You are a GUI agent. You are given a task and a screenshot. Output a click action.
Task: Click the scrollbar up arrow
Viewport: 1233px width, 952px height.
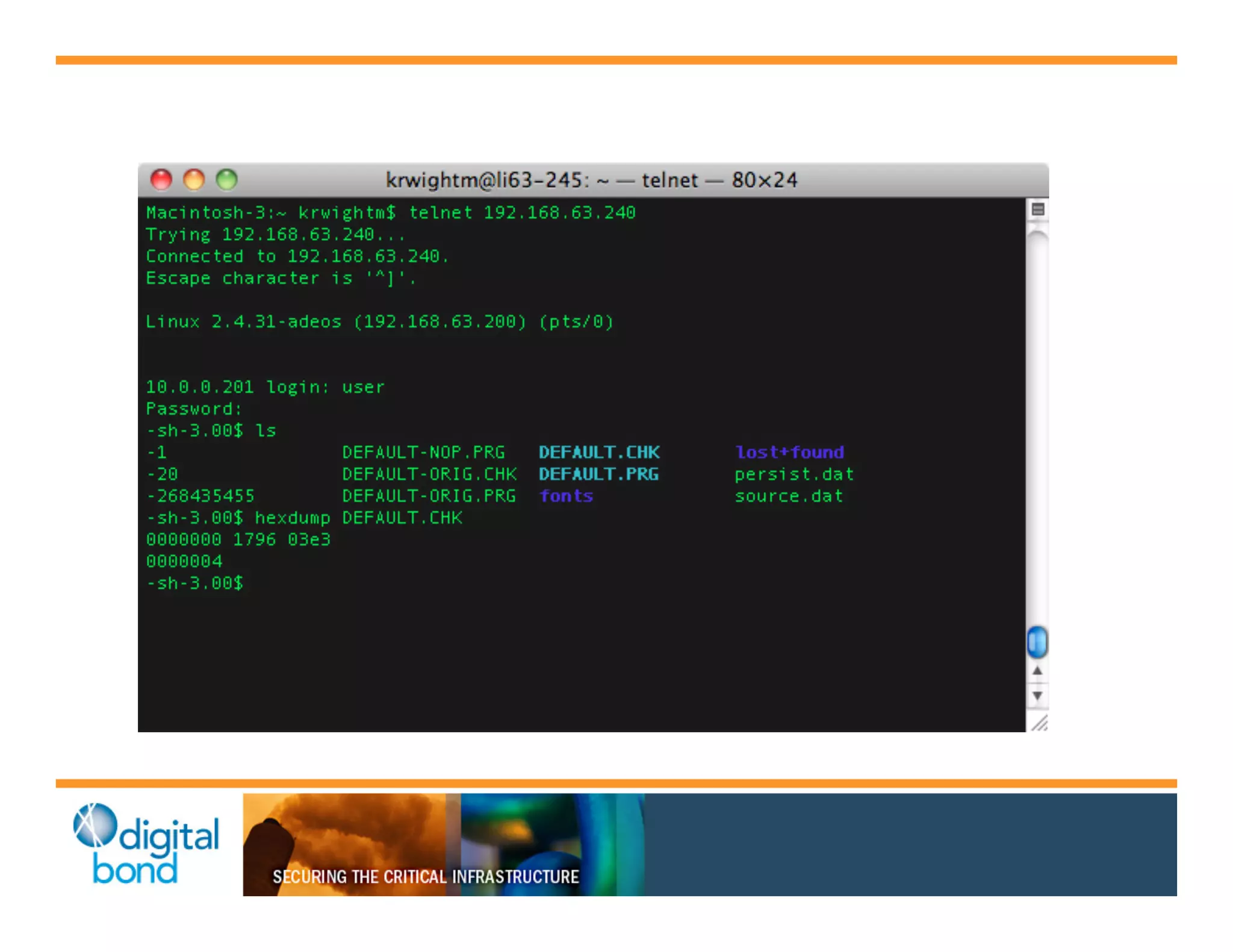[1037, 670]
